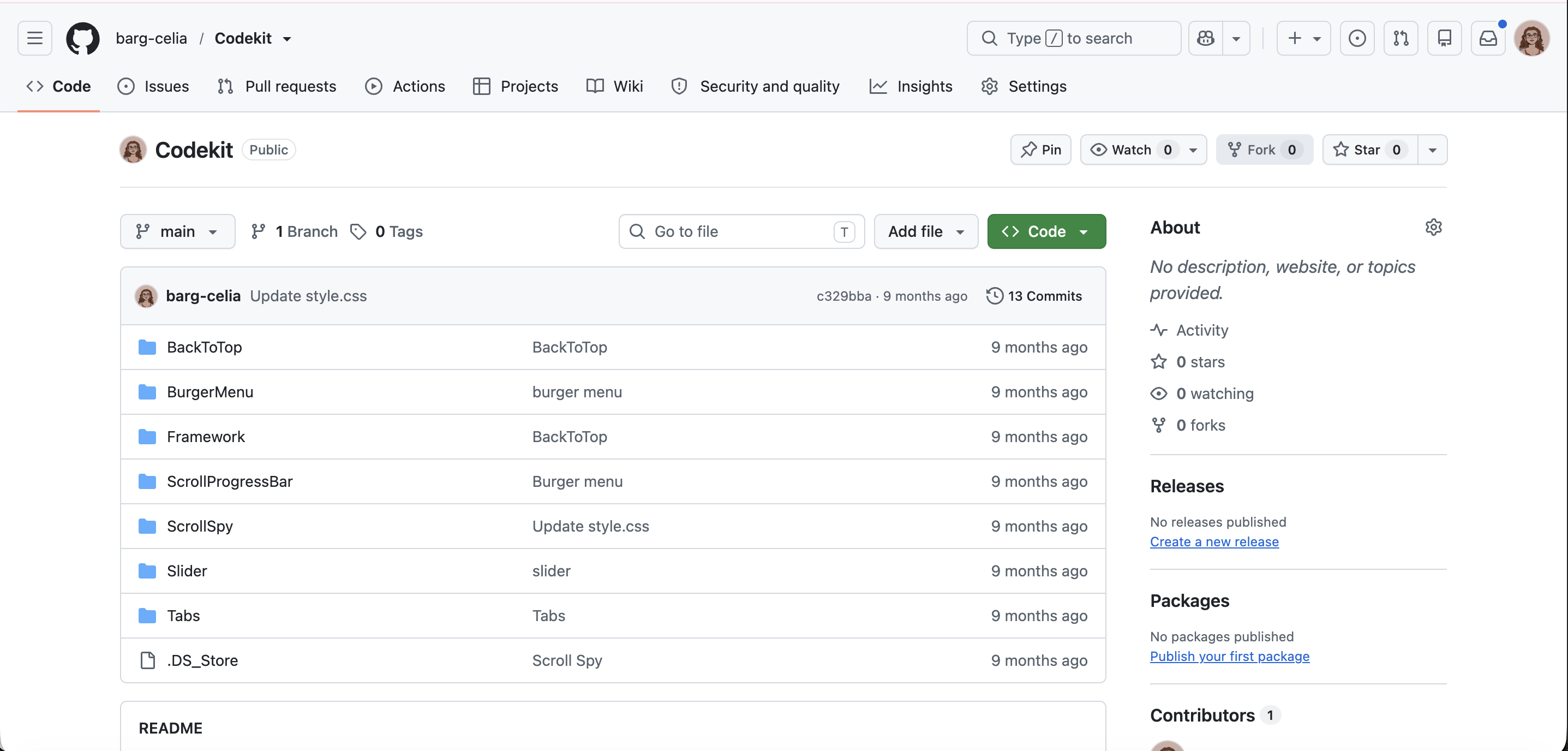The width and height of the screenshot is (1568, 751).
Task: Open repository Settings tab
Action: tap(1024, 86)
